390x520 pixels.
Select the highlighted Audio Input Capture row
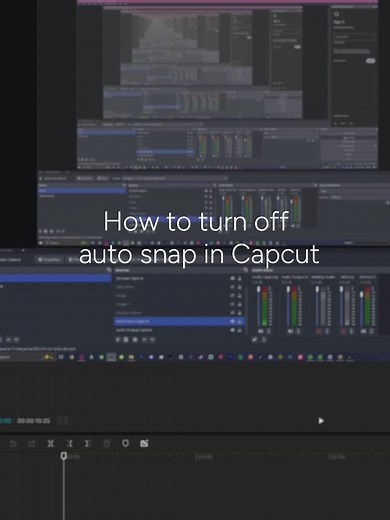(x=180, y=321)
